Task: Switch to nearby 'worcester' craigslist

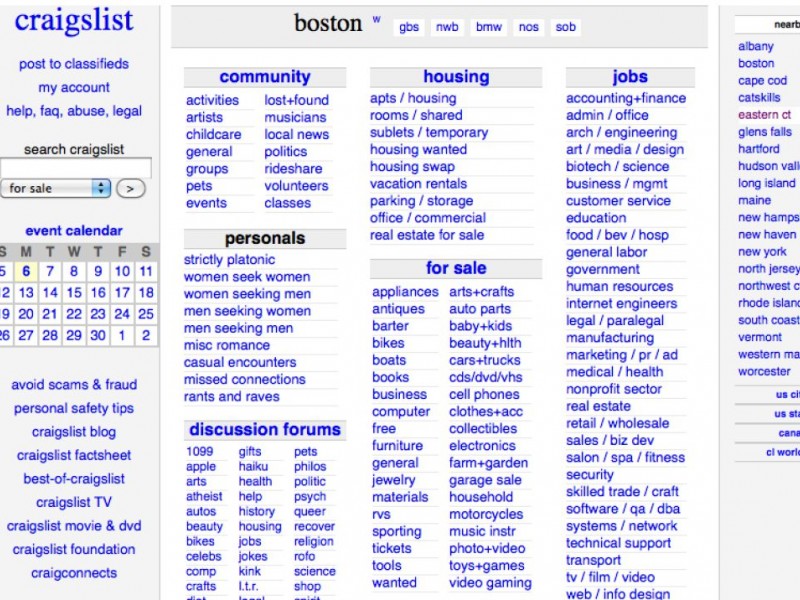Action: [x=764, y=371]
